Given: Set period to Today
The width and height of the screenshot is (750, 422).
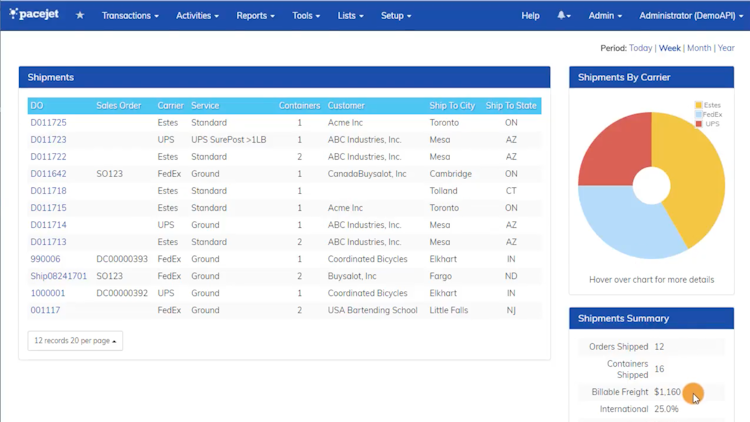Looking at the screenshot, I should (640, 48).
